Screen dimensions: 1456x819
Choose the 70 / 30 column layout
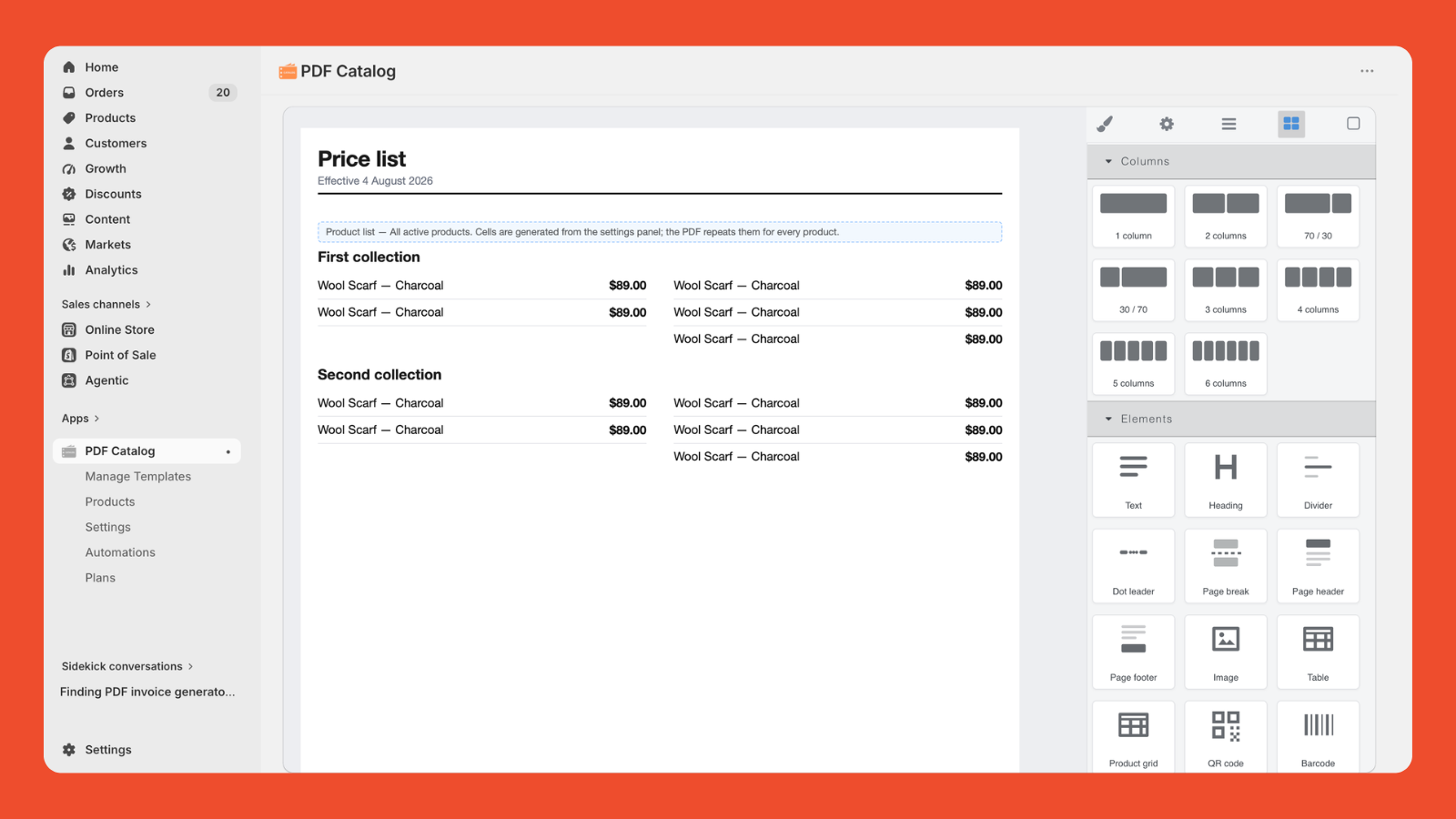point(1318,217)
